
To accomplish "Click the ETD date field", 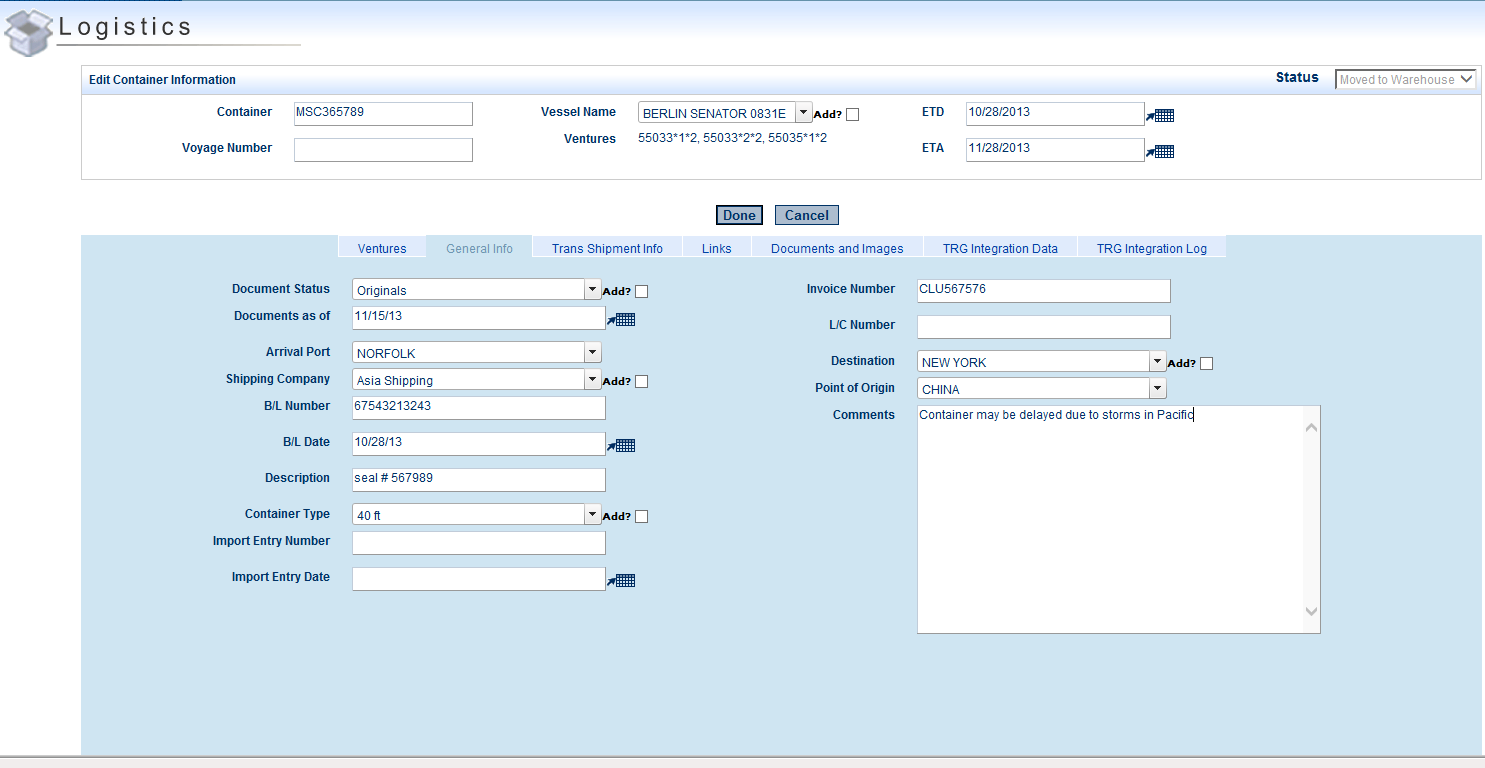I will [1055, 113].
